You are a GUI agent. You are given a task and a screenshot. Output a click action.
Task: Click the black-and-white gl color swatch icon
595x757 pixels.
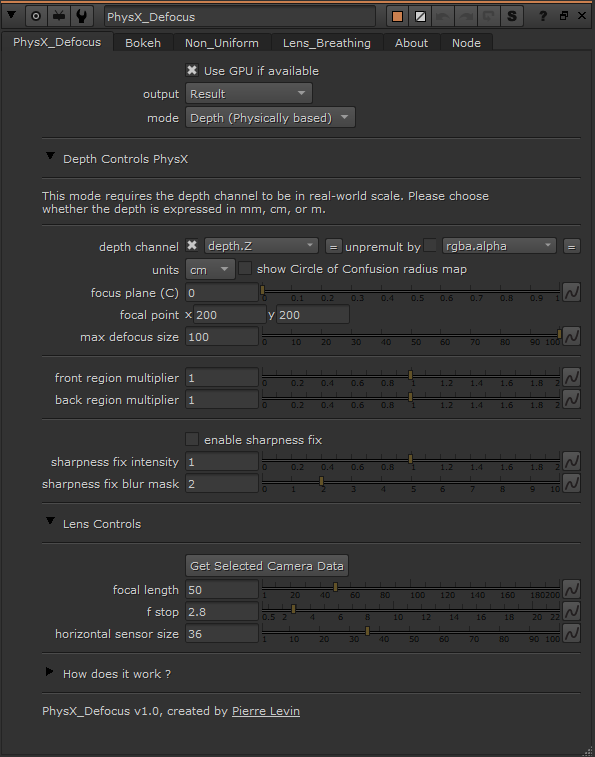(x=420, y=17)
